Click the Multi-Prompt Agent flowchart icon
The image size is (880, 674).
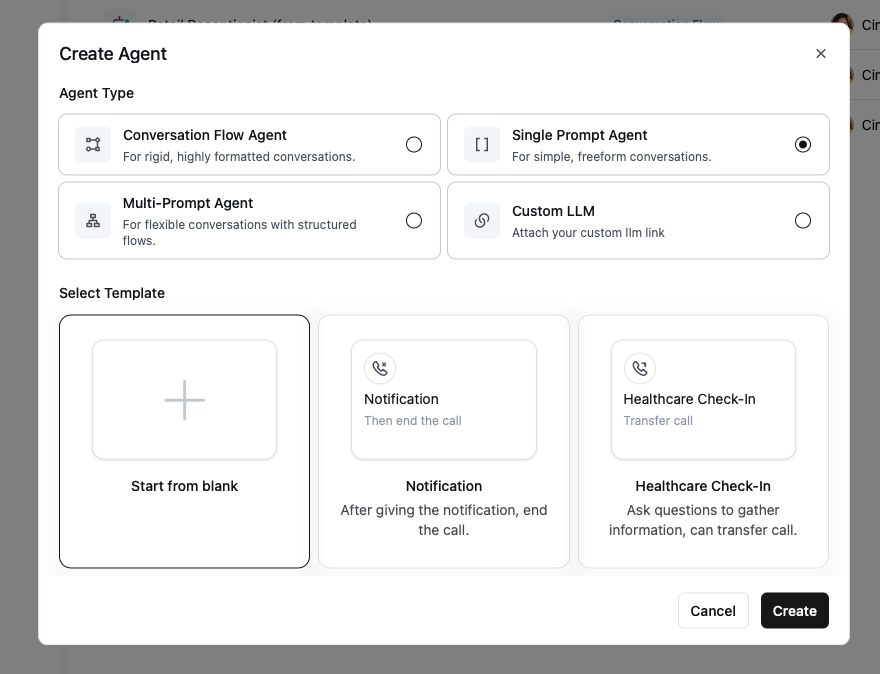point(93,220)
